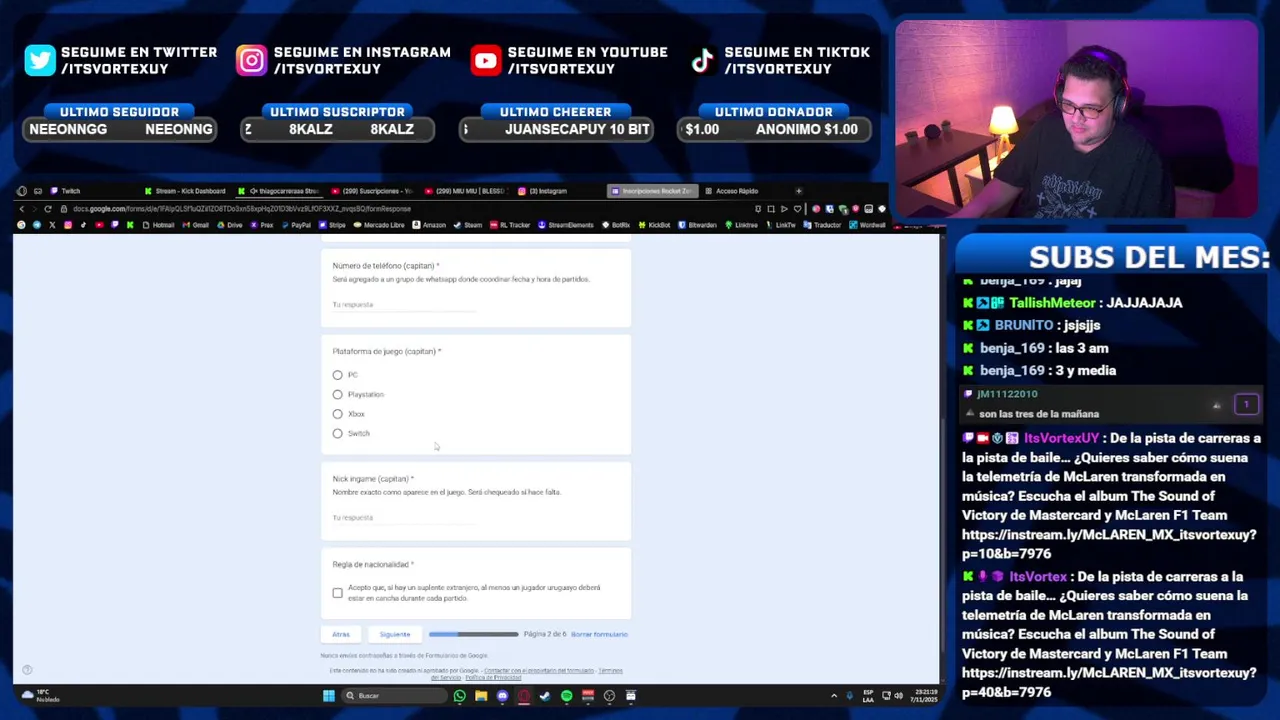1280x720 pixels.
Task: Click the phone number answer field
Action: click(403, 304)
